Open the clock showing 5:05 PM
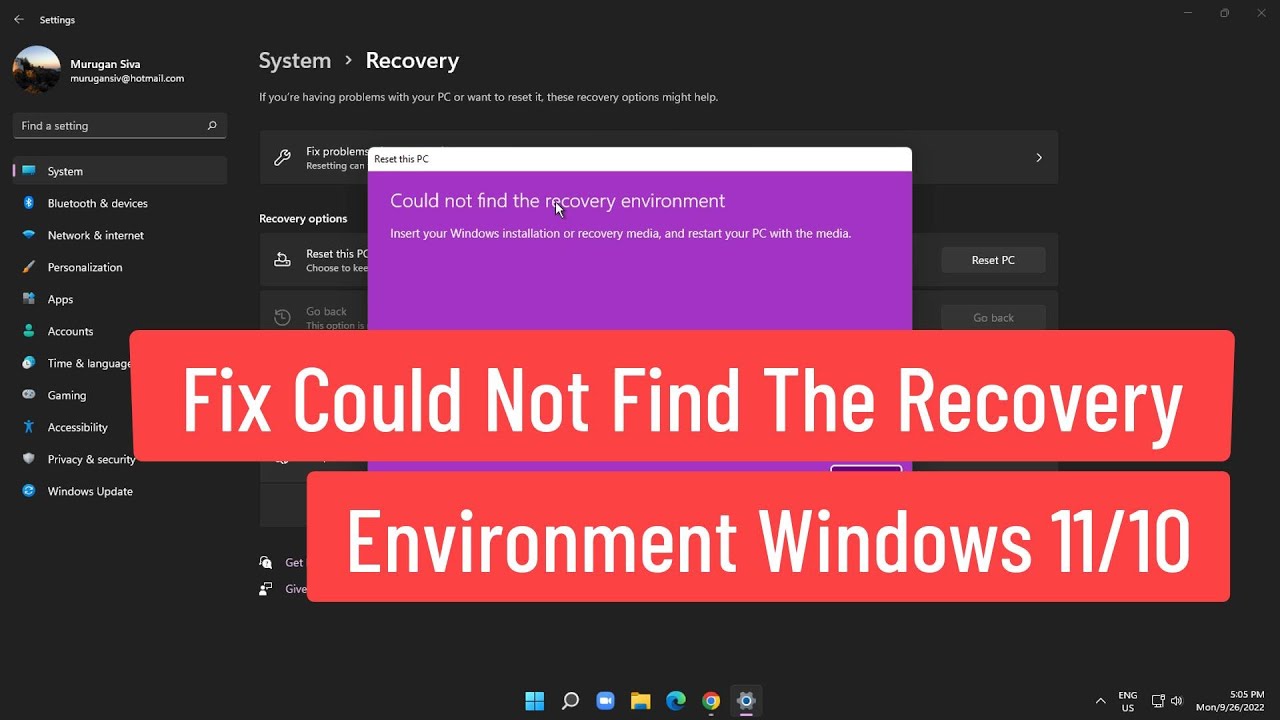 1230,701
